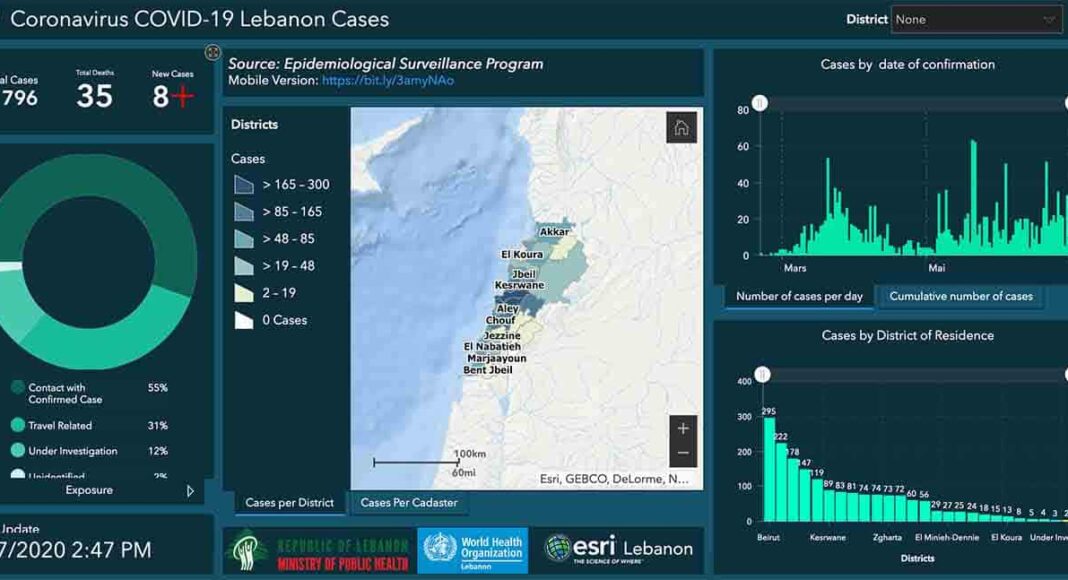The image size is (1068, 580).
Task: Click the World Health Organization logo
Action: pyautogui.click(x=472, y=550)
